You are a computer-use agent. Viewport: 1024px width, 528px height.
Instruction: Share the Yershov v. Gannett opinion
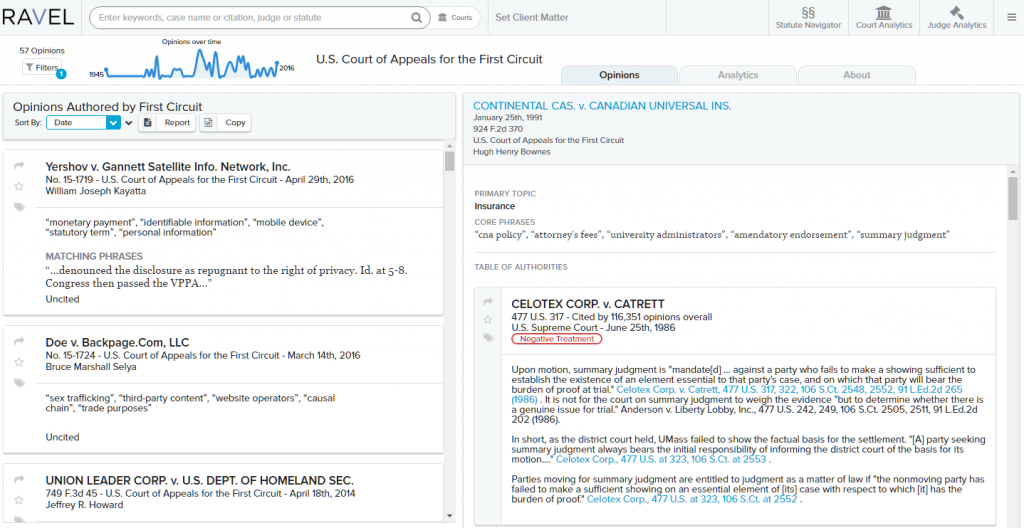click(19, 166)
